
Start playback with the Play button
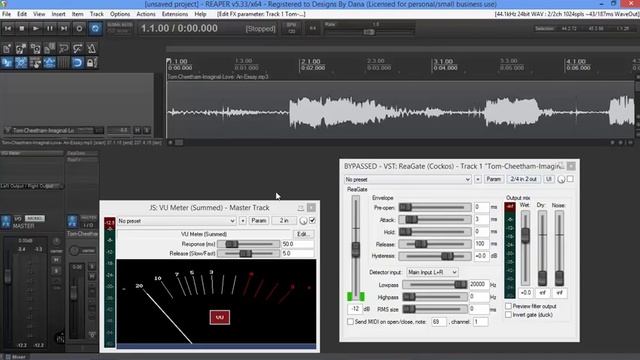click(x=36, y=29)
